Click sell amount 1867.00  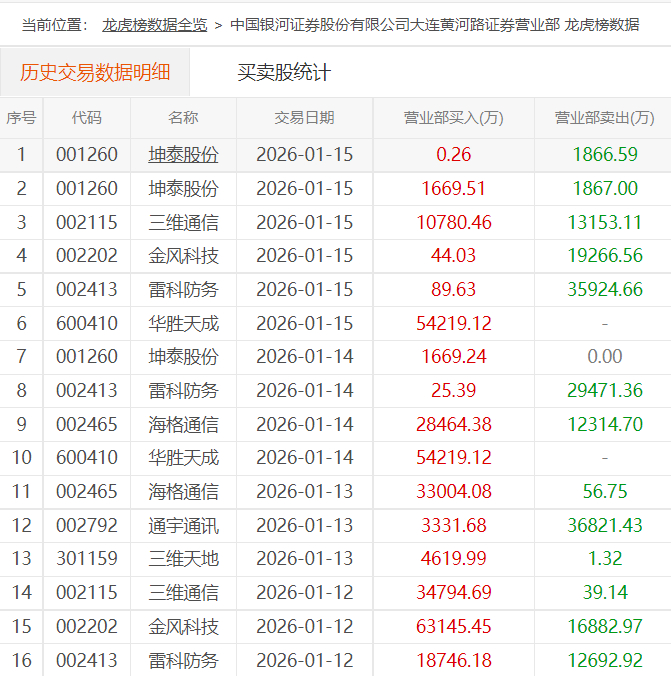click(605, 188)
